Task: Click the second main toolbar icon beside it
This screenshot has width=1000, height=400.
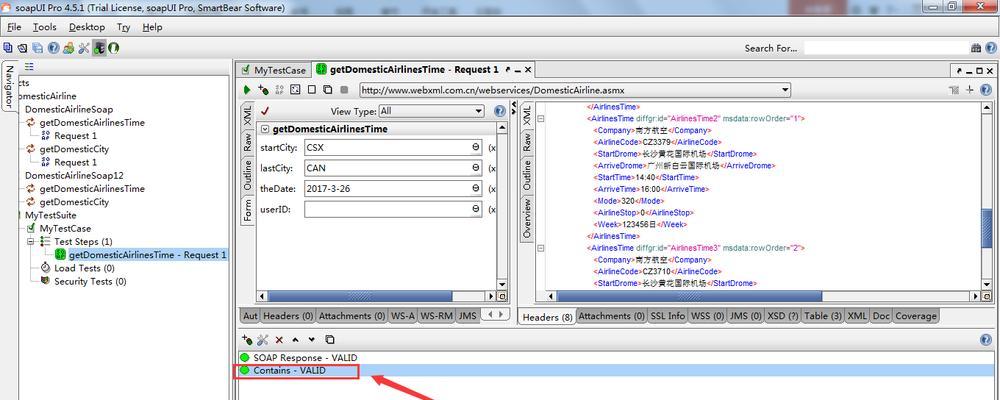Action: (23, 48)
